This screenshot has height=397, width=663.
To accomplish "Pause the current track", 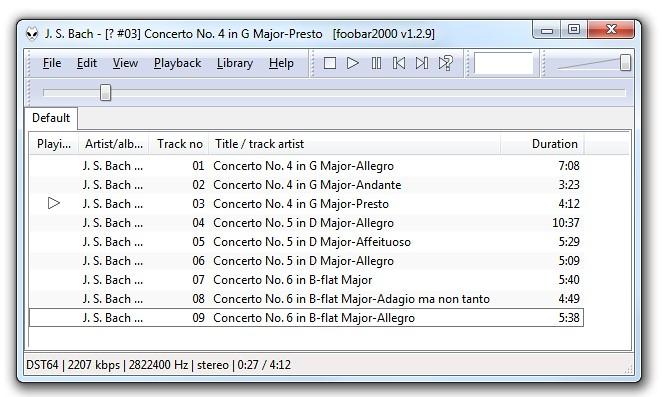I will 376,63.
